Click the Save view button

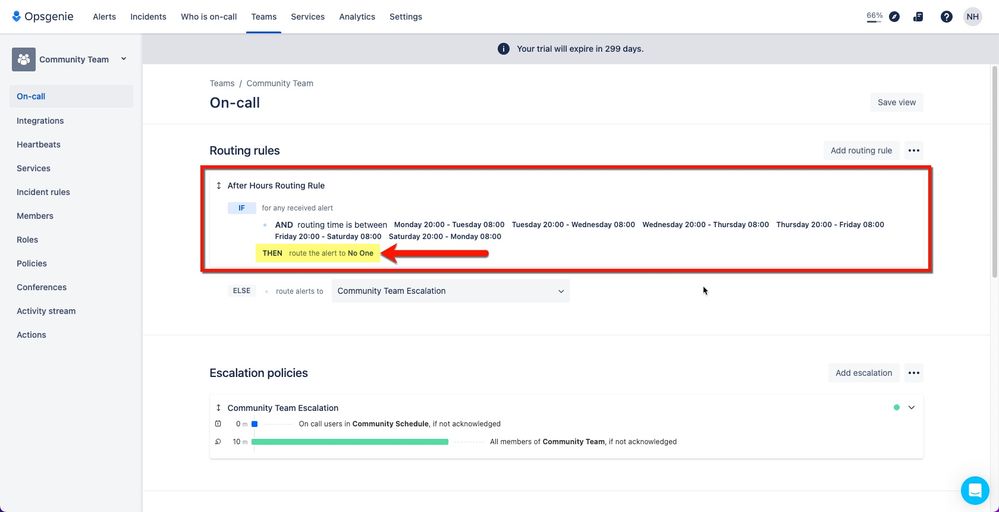click(x=896, y=103)
